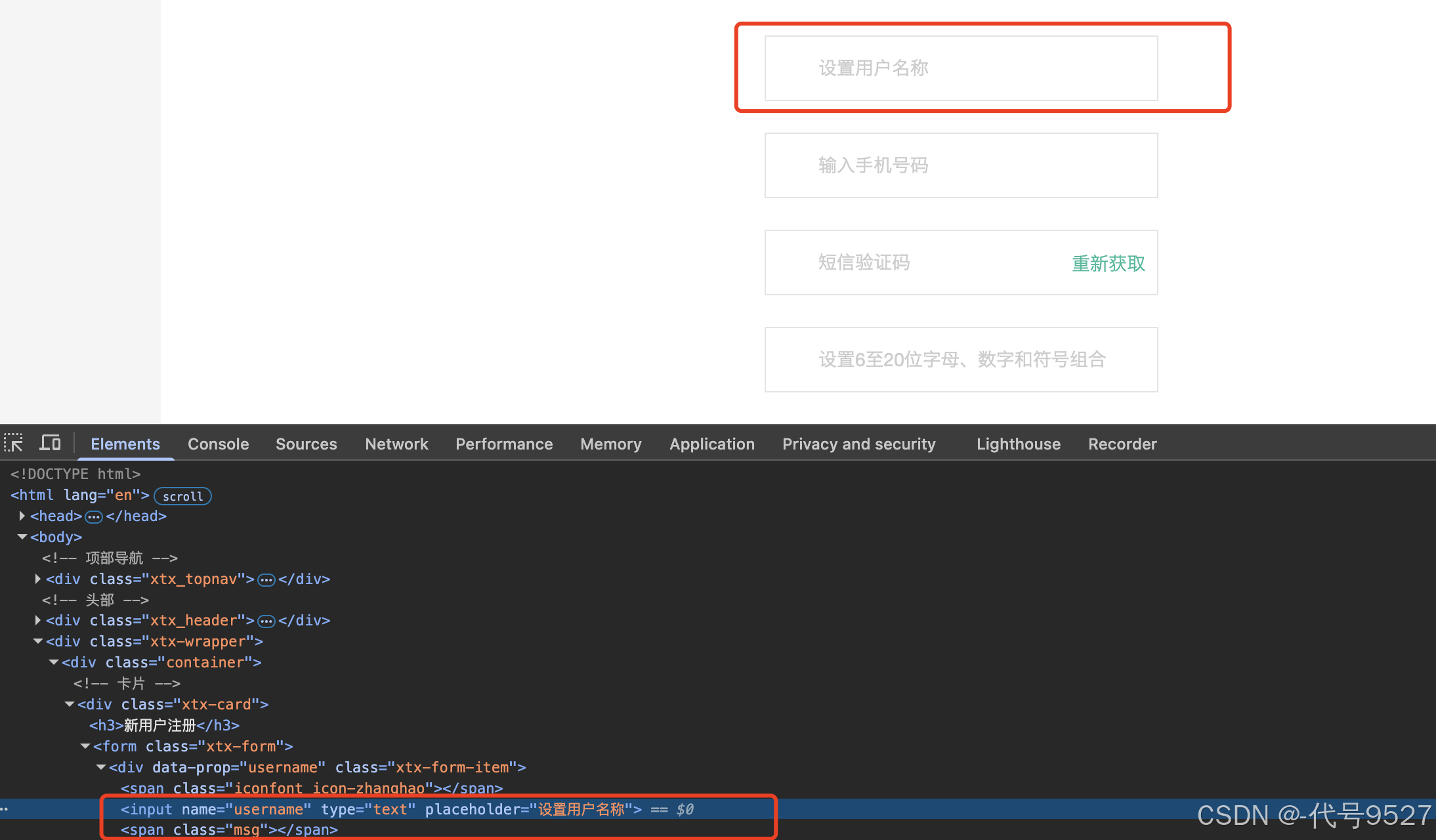Open the Network tab

pyautogui.click(x=396, y=444)
